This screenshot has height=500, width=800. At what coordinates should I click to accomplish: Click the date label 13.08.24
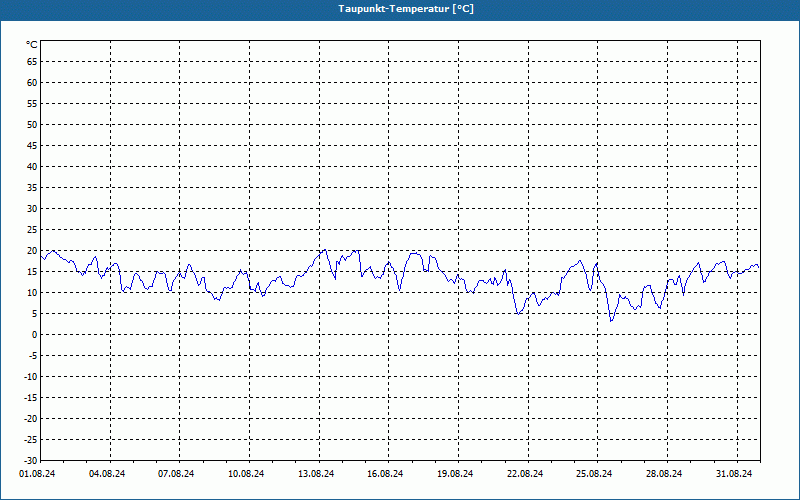pyautogui.click(x=316, y=474)
